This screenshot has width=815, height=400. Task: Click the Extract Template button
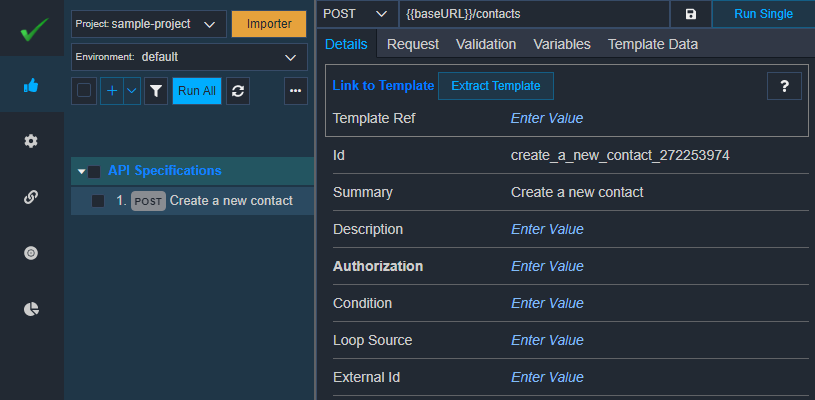[496, 86]
